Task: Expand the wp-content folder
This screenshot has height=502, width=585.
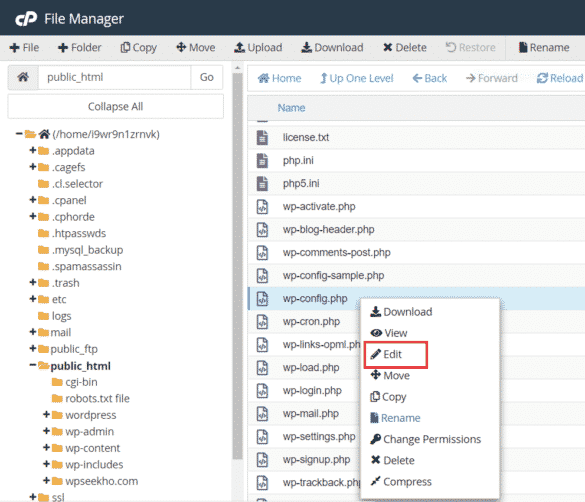Action: click(46, 447)
